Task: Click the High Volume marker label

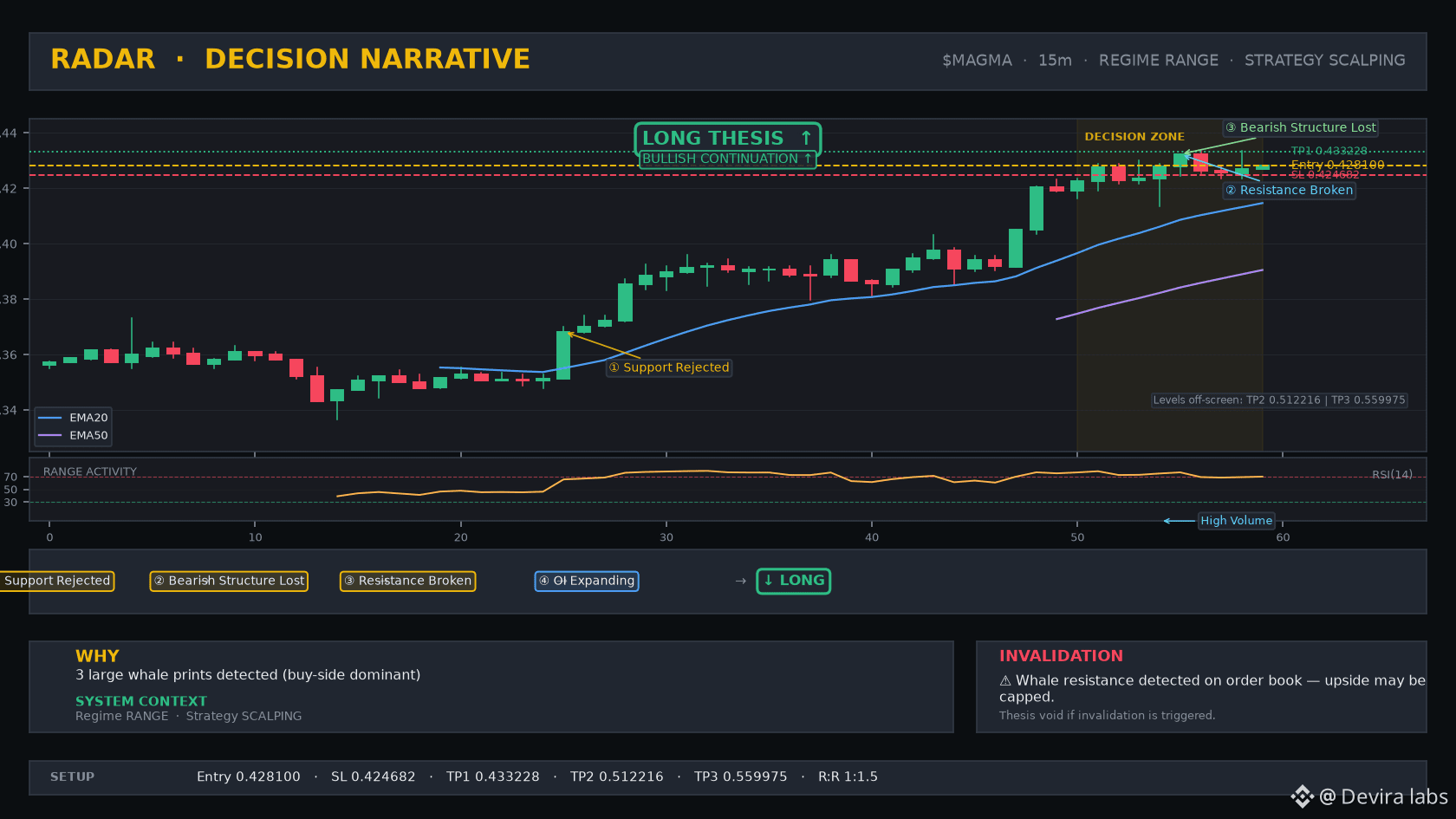Action: 1236,521
